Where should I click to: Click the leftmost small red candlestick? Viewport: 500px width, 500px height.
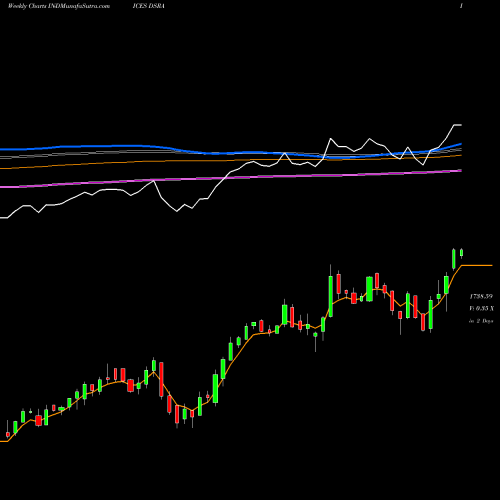[x=8, y=434]
